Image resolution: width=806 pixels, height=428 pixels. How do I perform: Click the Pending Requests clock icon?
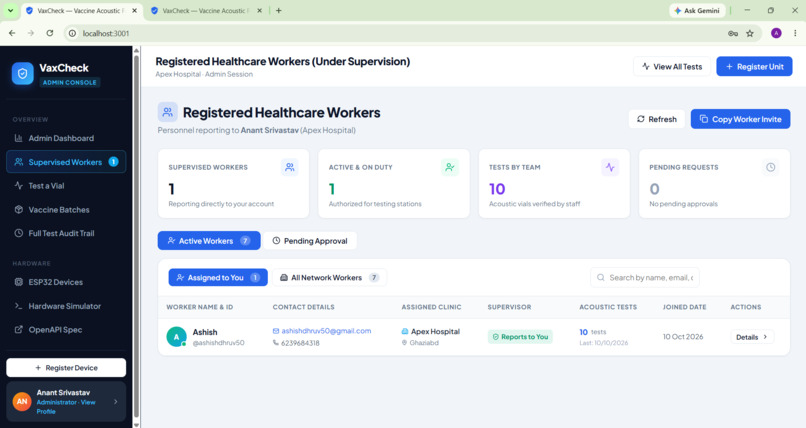771,167
